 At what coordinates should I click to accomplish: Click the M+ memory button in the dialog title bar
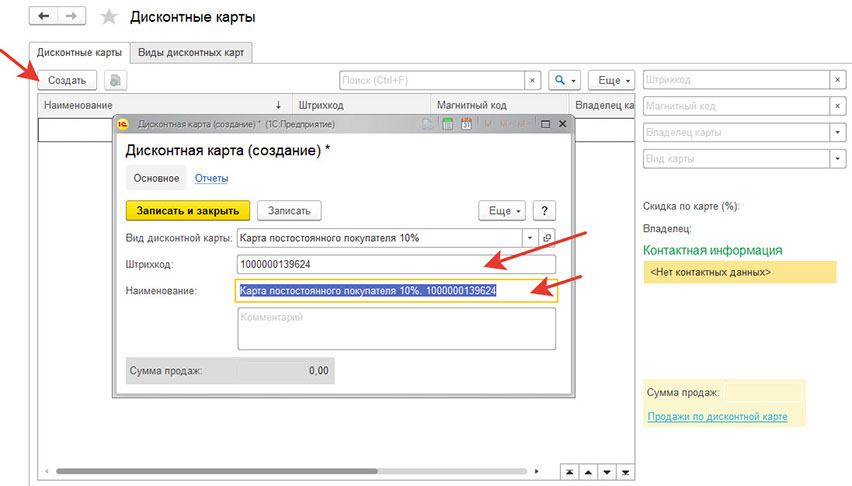[x=505, y=124]
